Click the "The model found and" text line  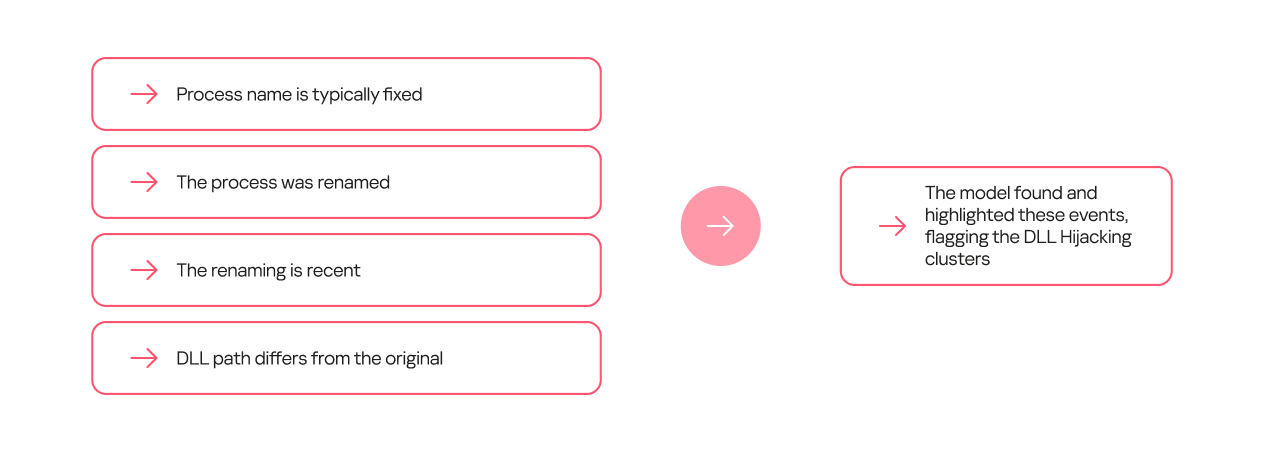[1010, 193]
